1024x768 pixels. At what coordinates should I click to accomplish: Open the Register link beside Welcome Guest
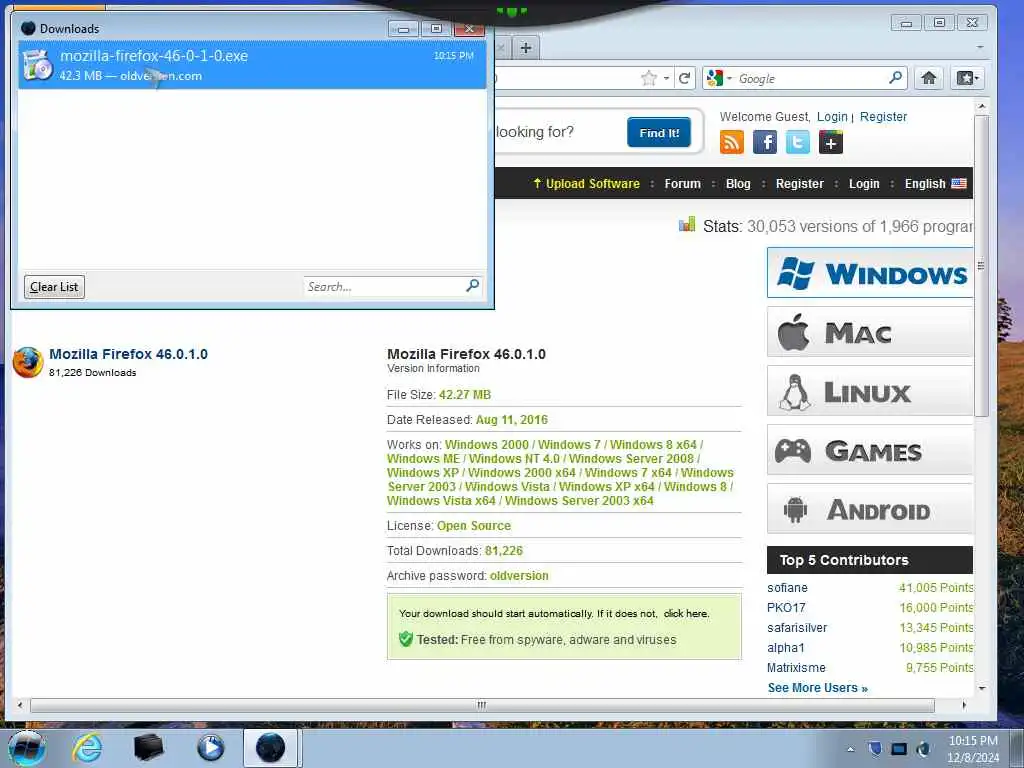tap(883, 116)
